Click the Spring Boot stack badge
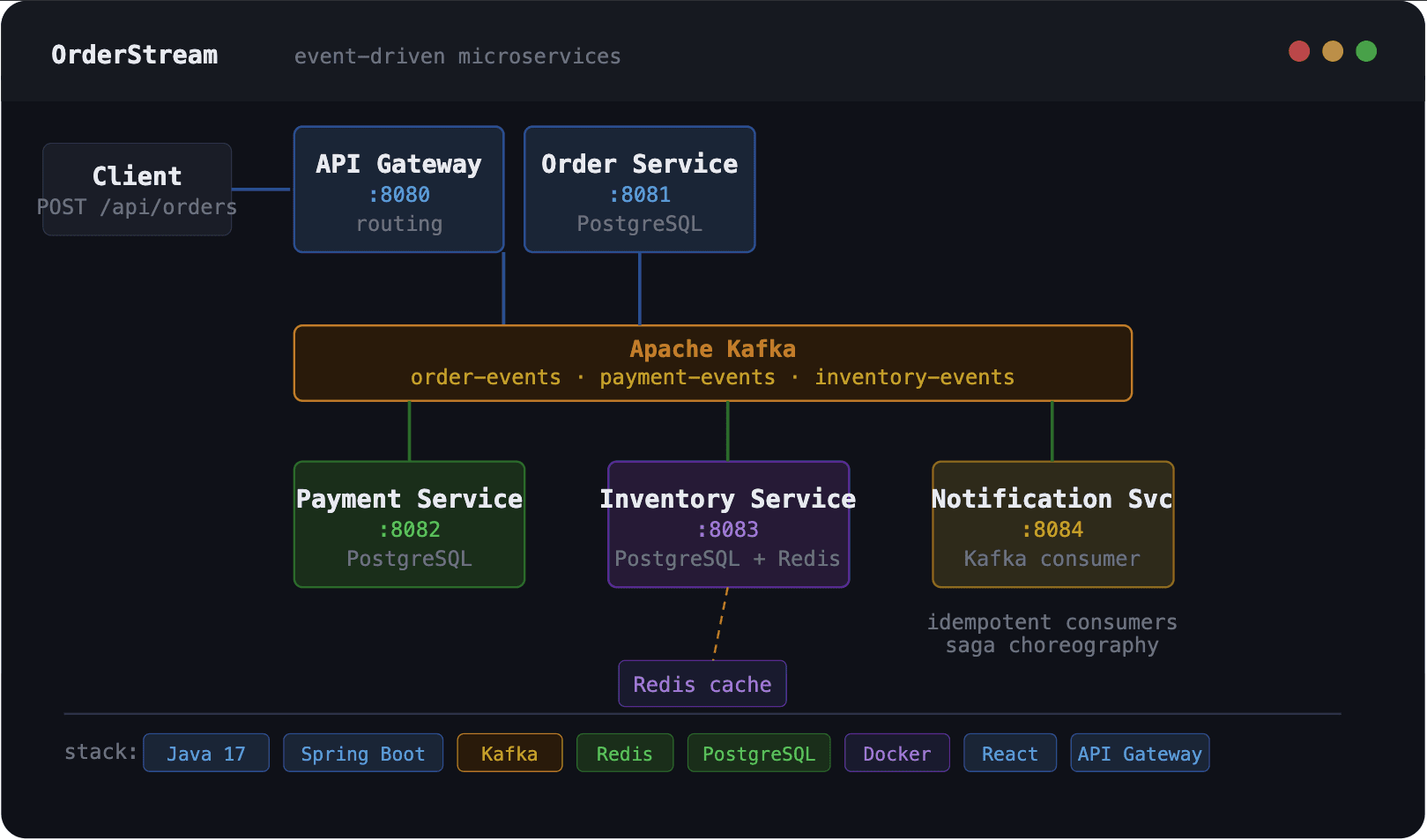The width and height of the screenshot is (1427, 840). 362,753
